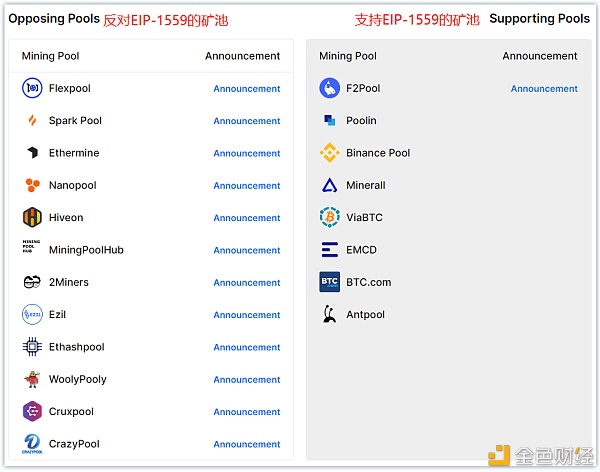Select the 'Antpool' name text

[365, 314]
